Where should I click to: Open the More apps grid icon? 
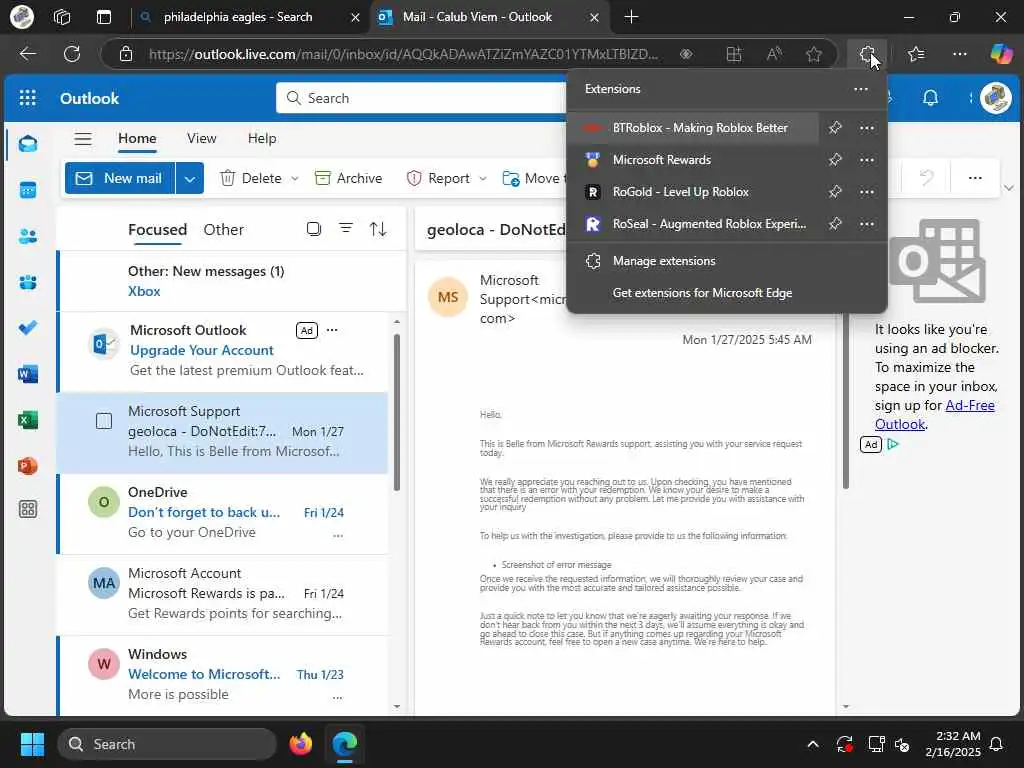click(27, 509)
